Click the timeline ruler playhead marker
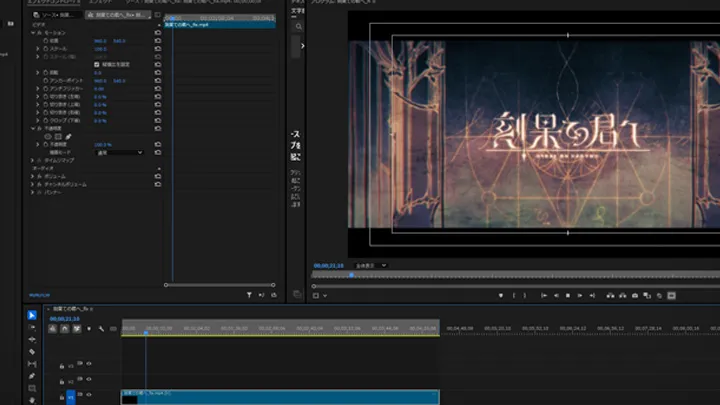This screenshot has width=720, height=405. (146, 332)
